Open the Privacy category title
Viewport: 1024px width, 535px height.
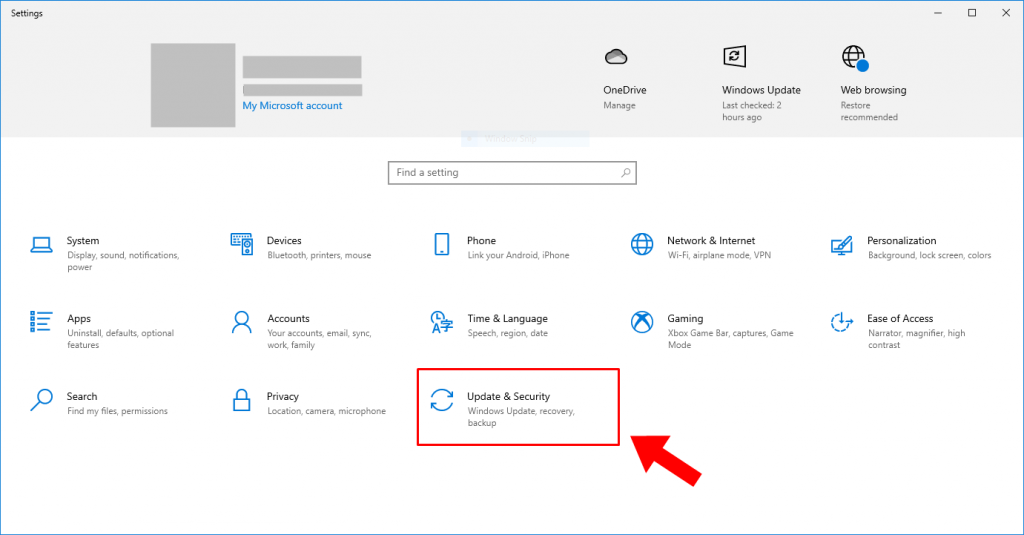tap(283, 396)
